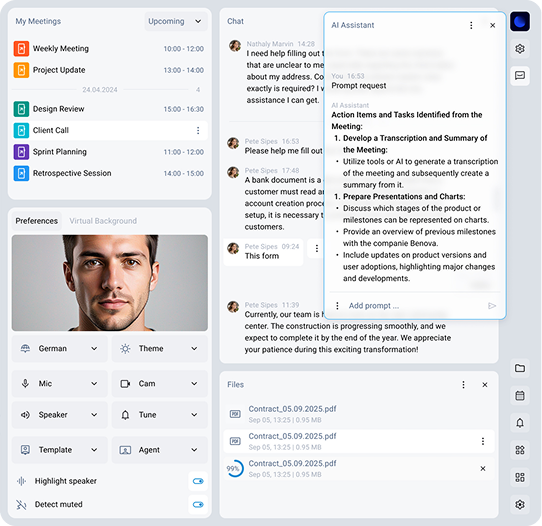542x526 pixels.
Task: Switch to the Virtual Background tab
Action: coord(103,221)
